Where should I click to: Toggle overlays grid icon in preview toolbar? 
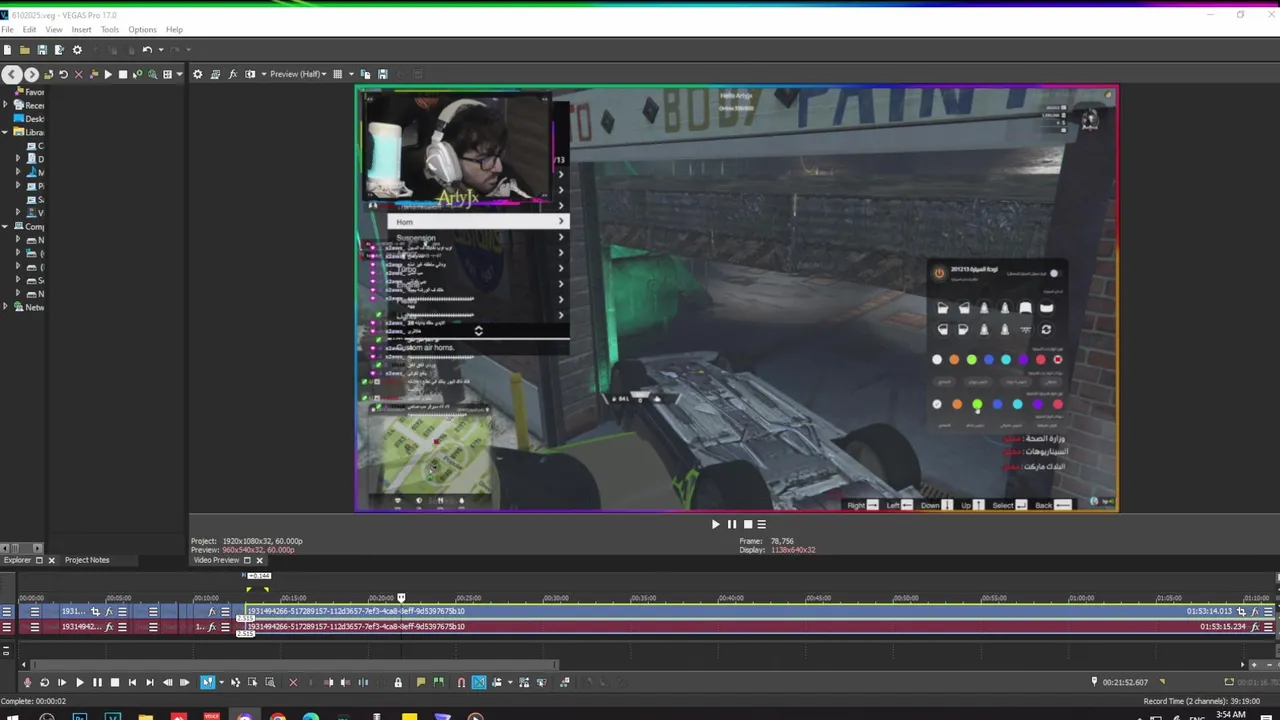click(x=338, y=74)
